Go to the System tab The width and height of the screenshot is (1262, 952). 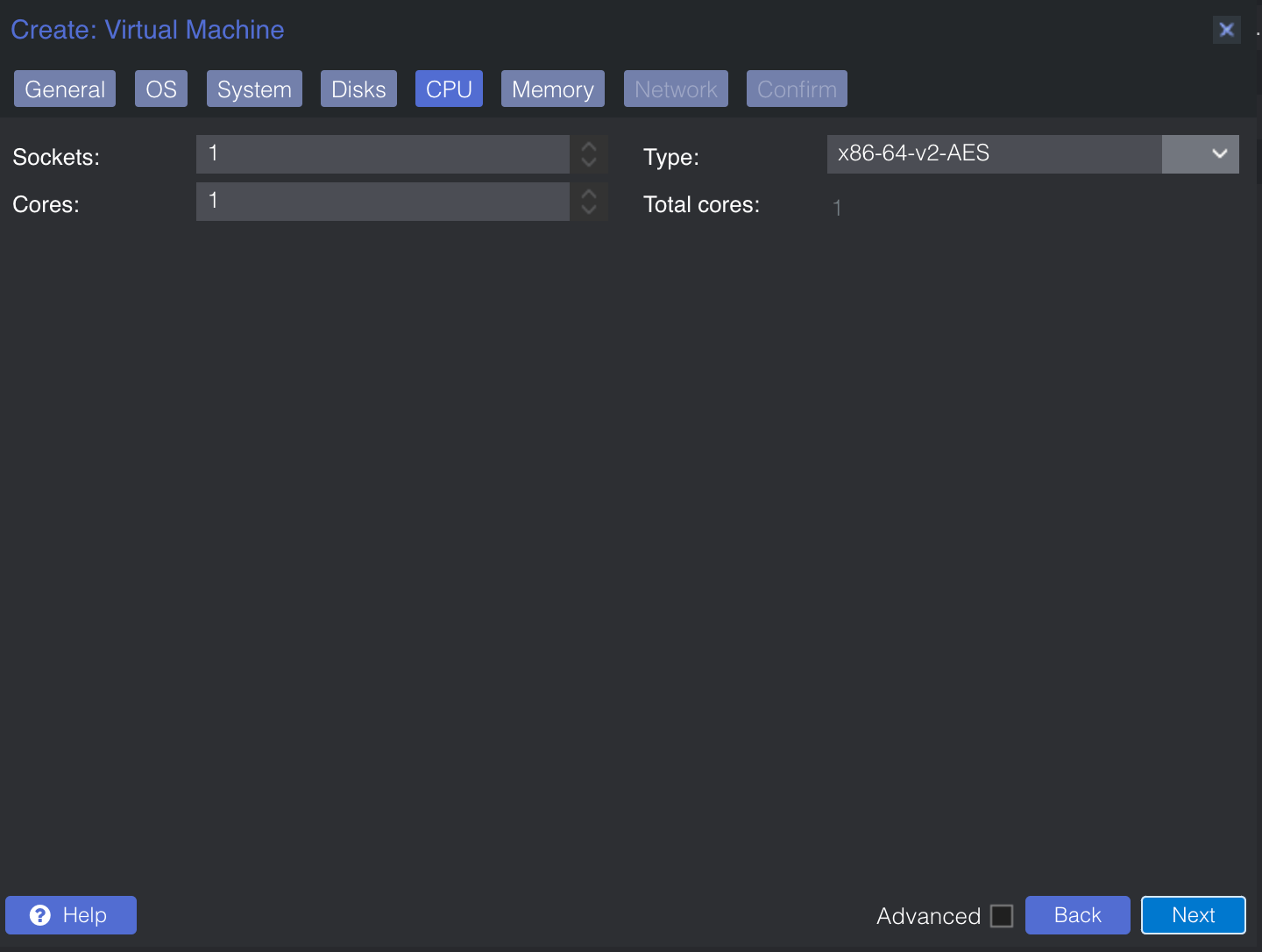point(254,89)
